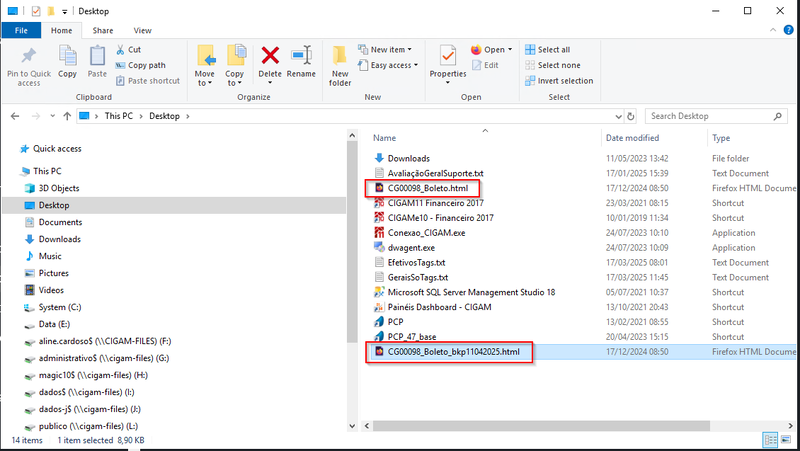800x451 pixels.
Task: Open Easy access dropdown
Action: coord(388,65)
